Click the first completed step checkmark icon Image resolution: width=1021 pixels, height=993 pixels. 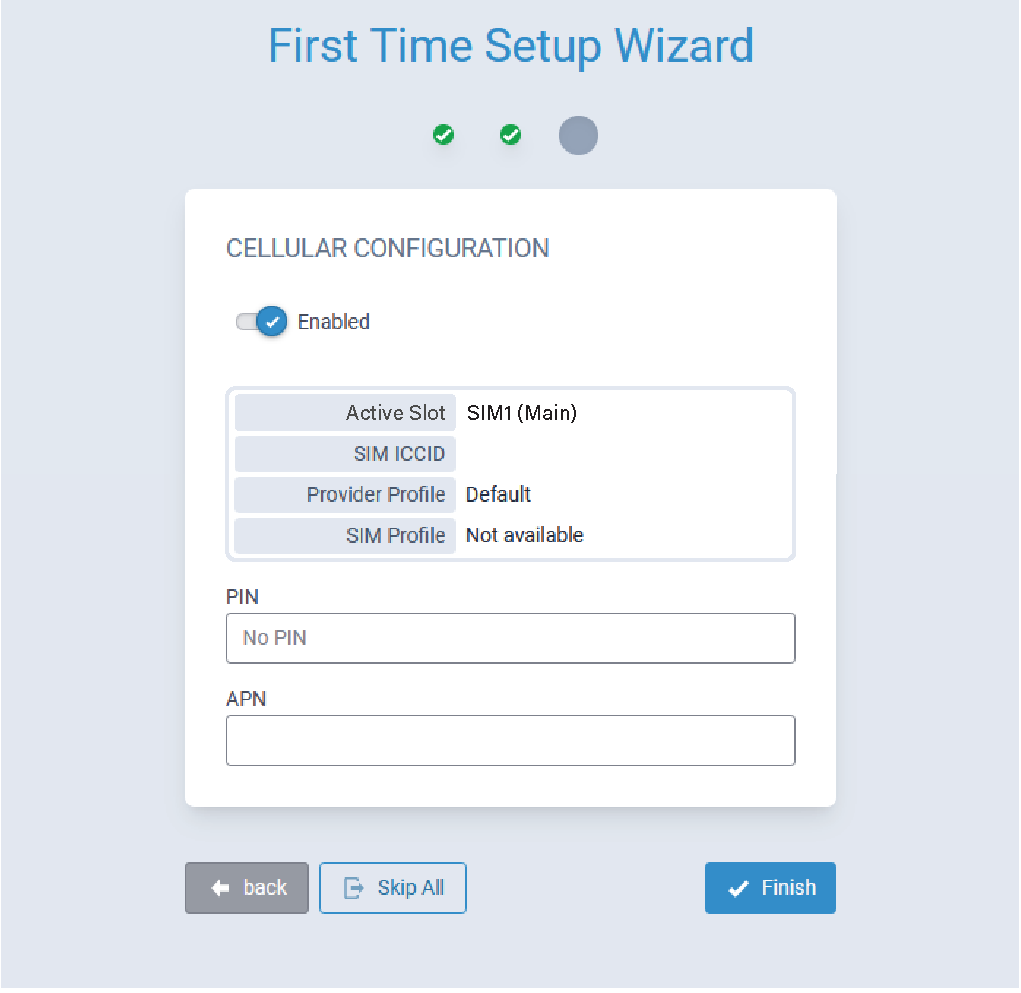click(x=443, y=135)
